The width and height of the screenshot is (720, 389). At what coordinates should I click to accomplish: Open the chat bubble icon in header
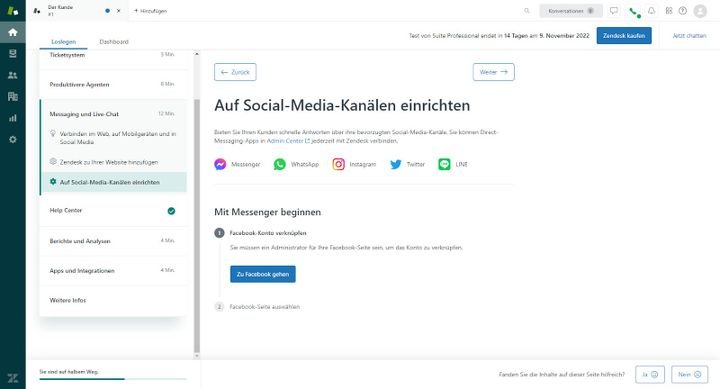pyautogui.click(x=613, y=11)
